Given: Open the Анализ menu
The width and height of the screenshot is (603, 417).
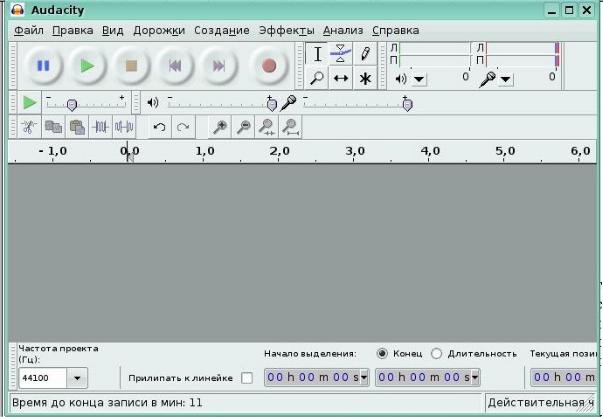Looking at the screenshot, I should (x=343, y=30).
